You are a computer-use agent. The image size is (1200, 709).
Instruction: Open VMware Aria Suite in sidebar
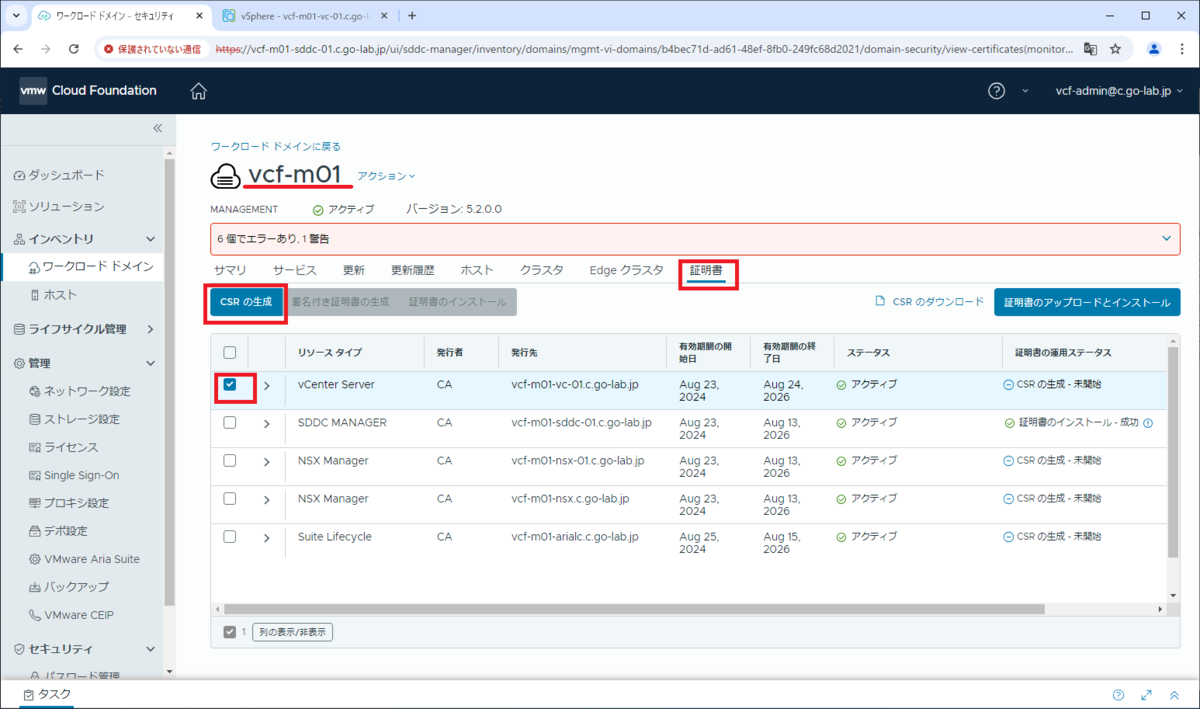[84, 559]
